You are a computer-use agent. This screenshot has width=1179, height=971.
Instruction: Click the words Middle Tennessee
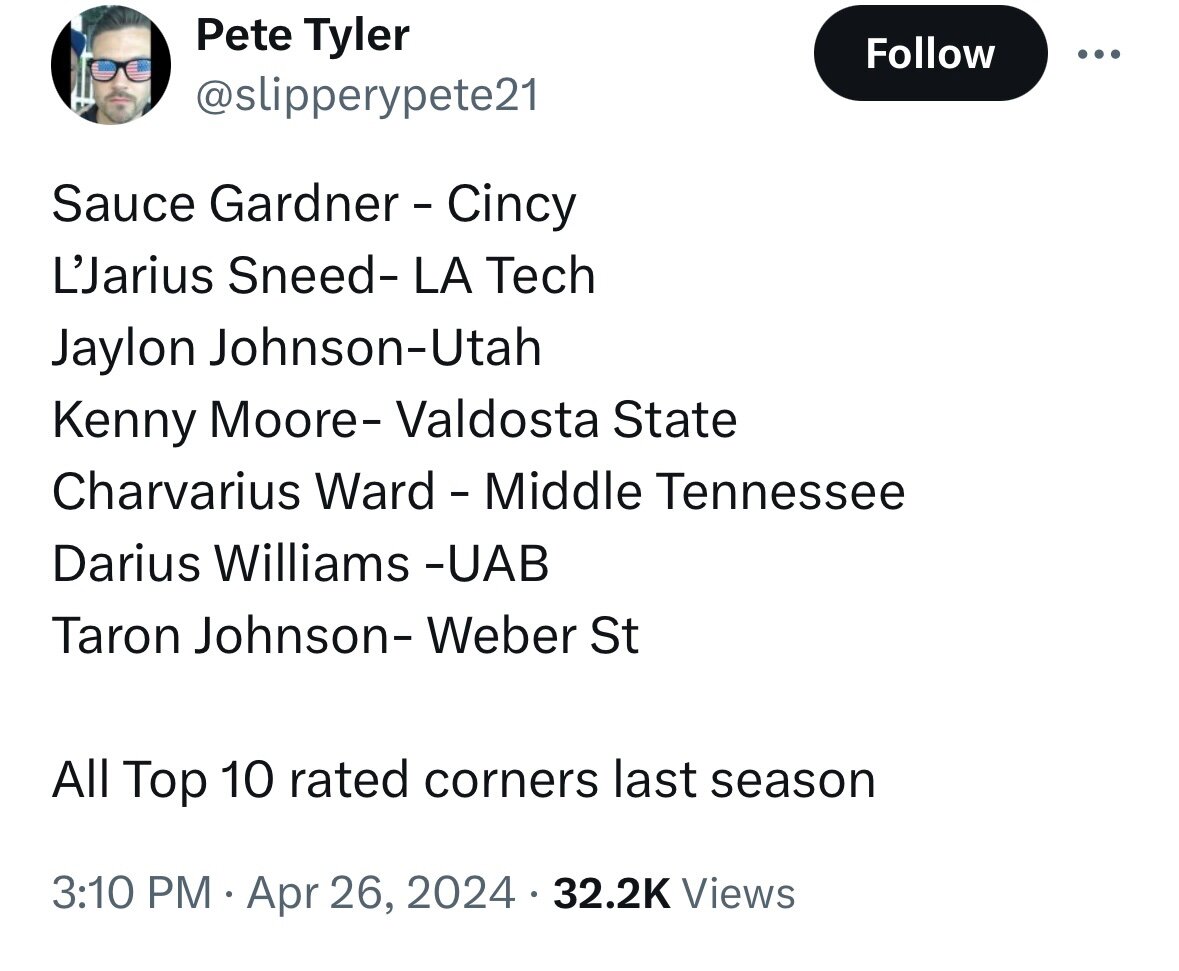pos(695,492)
